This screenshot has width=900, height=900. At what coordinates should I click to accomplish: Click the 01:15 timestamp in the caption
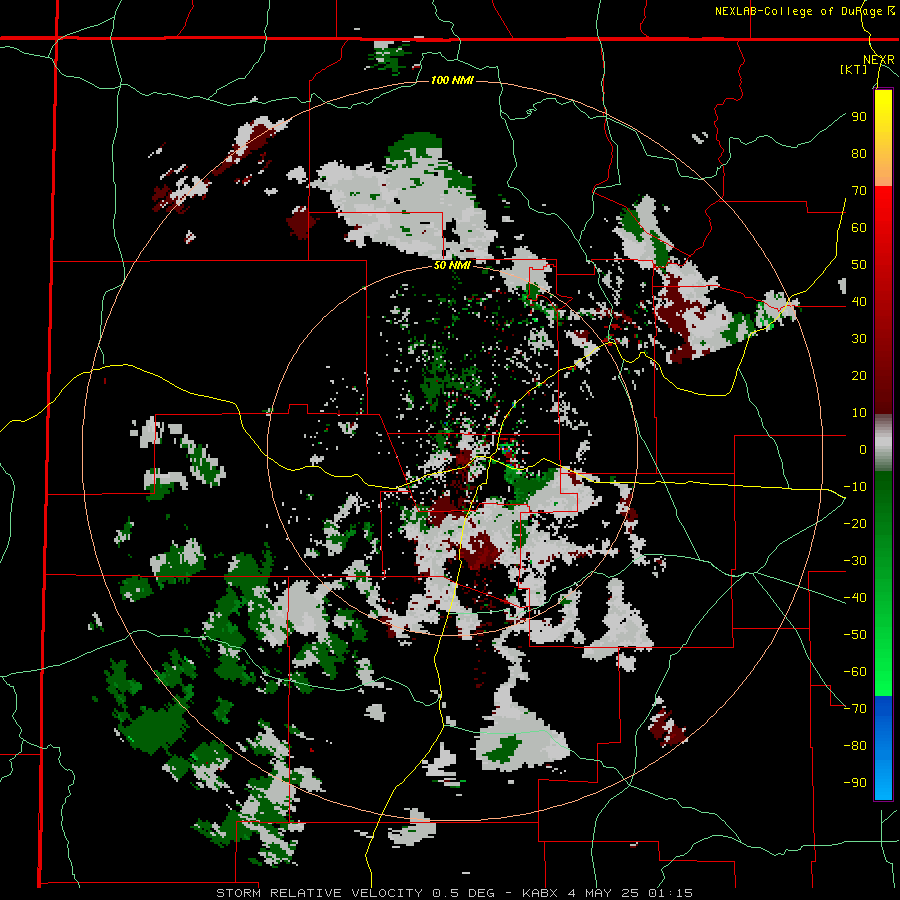pyautogui.click(x=671, y=893)
